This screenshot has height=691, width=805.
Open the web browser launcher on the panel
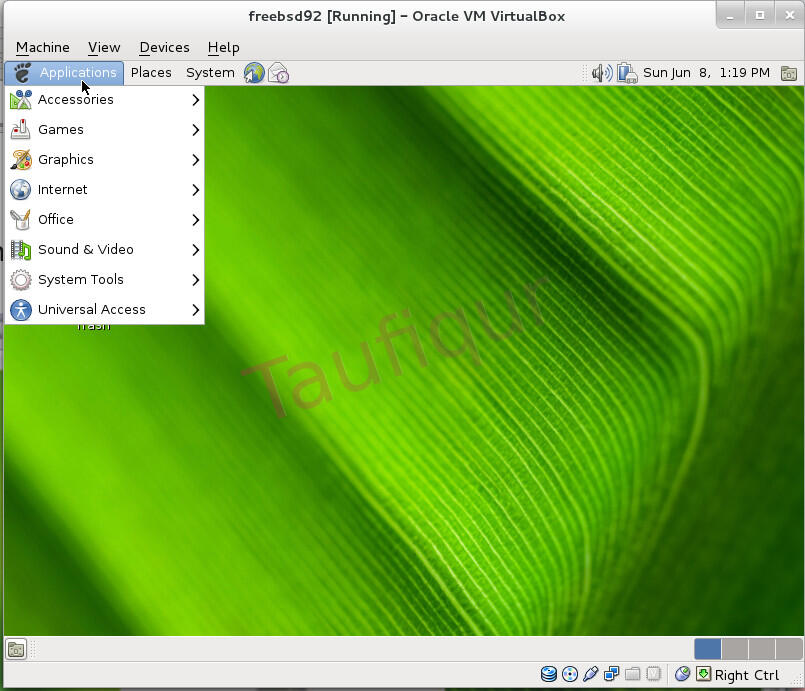point(254,72)
